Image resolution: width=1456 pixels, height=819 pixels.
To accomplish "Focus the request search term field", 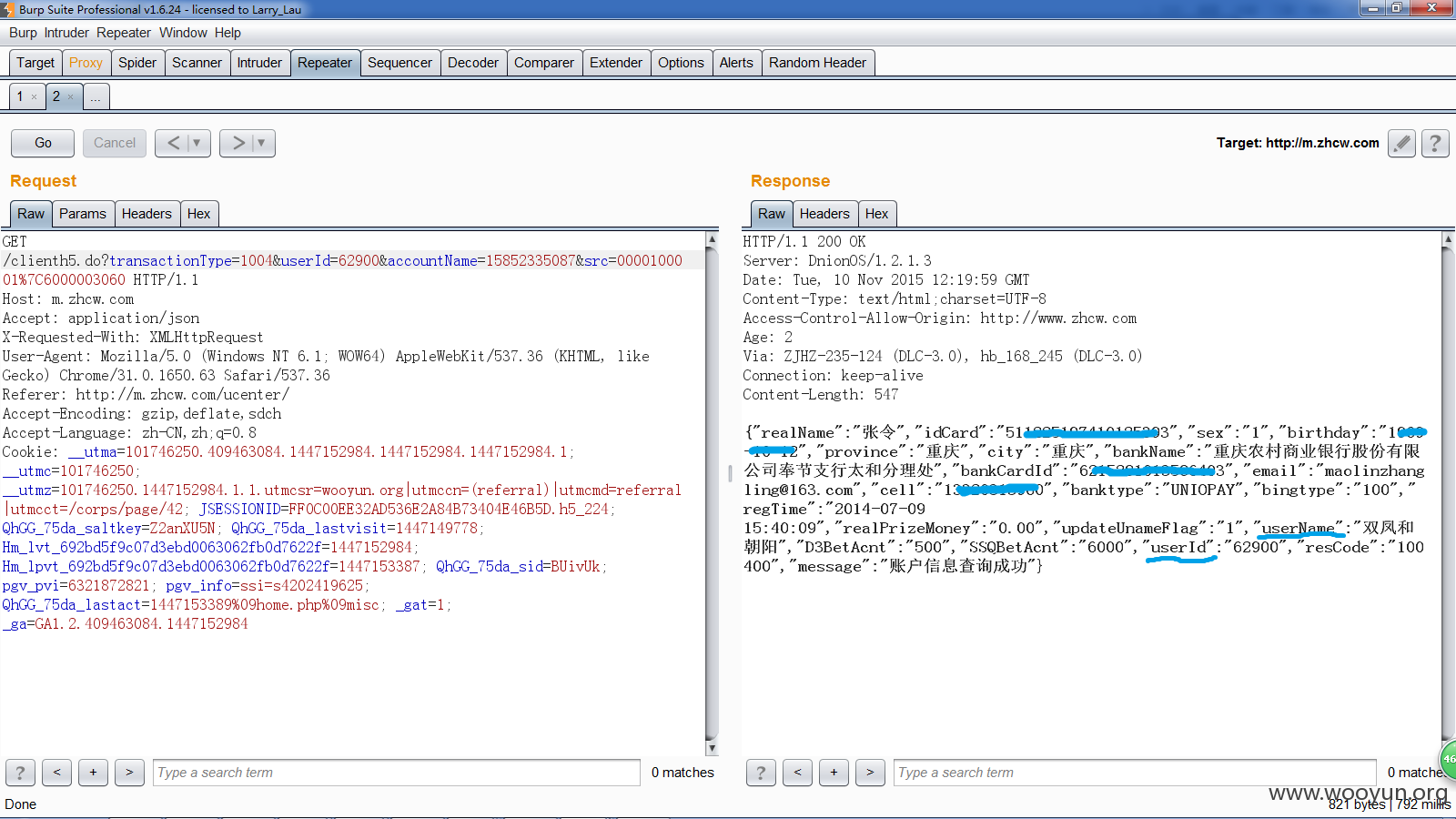I will (397, 773).
